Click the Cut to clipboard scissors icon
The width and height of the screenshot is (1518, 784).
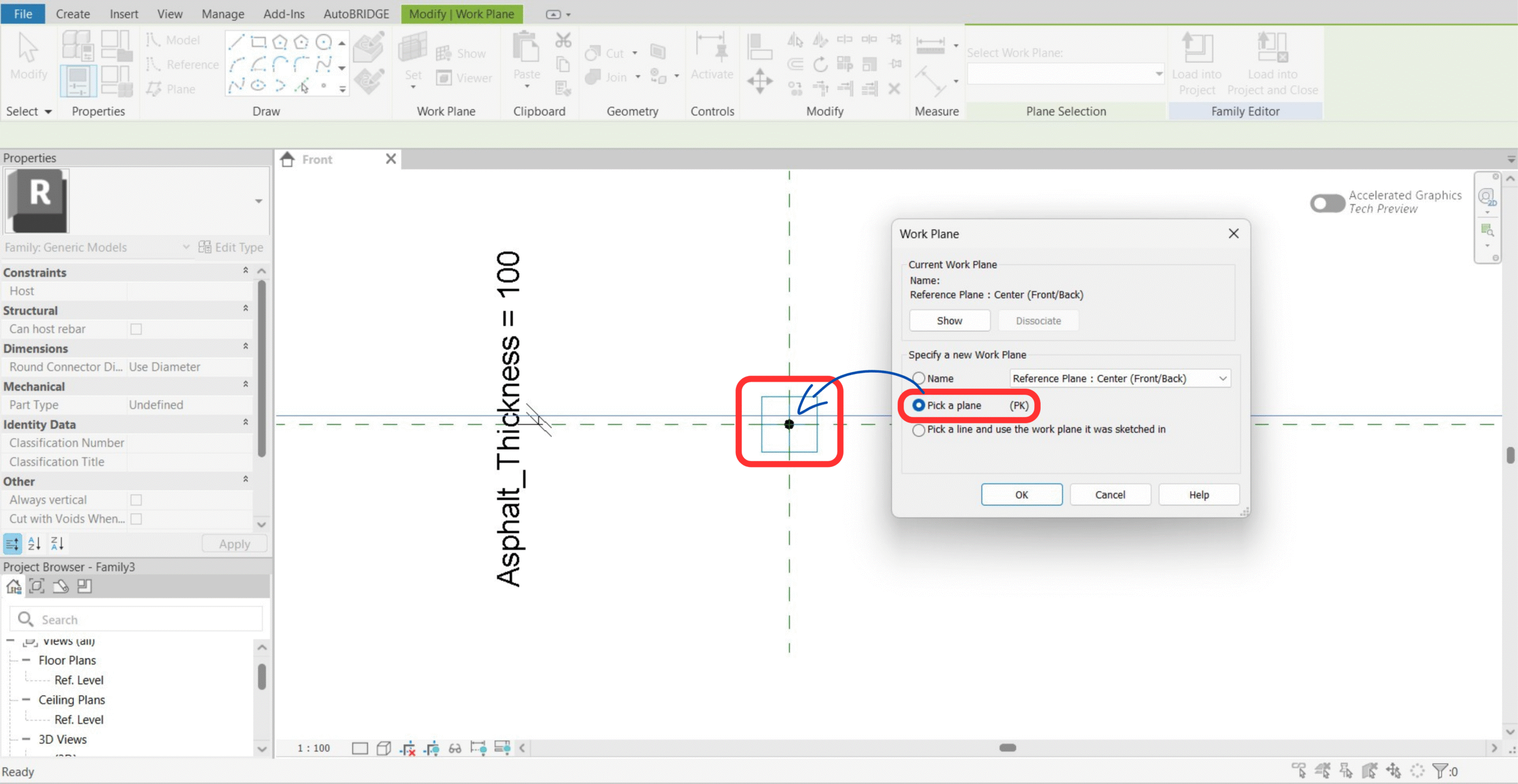pos(563,40)
